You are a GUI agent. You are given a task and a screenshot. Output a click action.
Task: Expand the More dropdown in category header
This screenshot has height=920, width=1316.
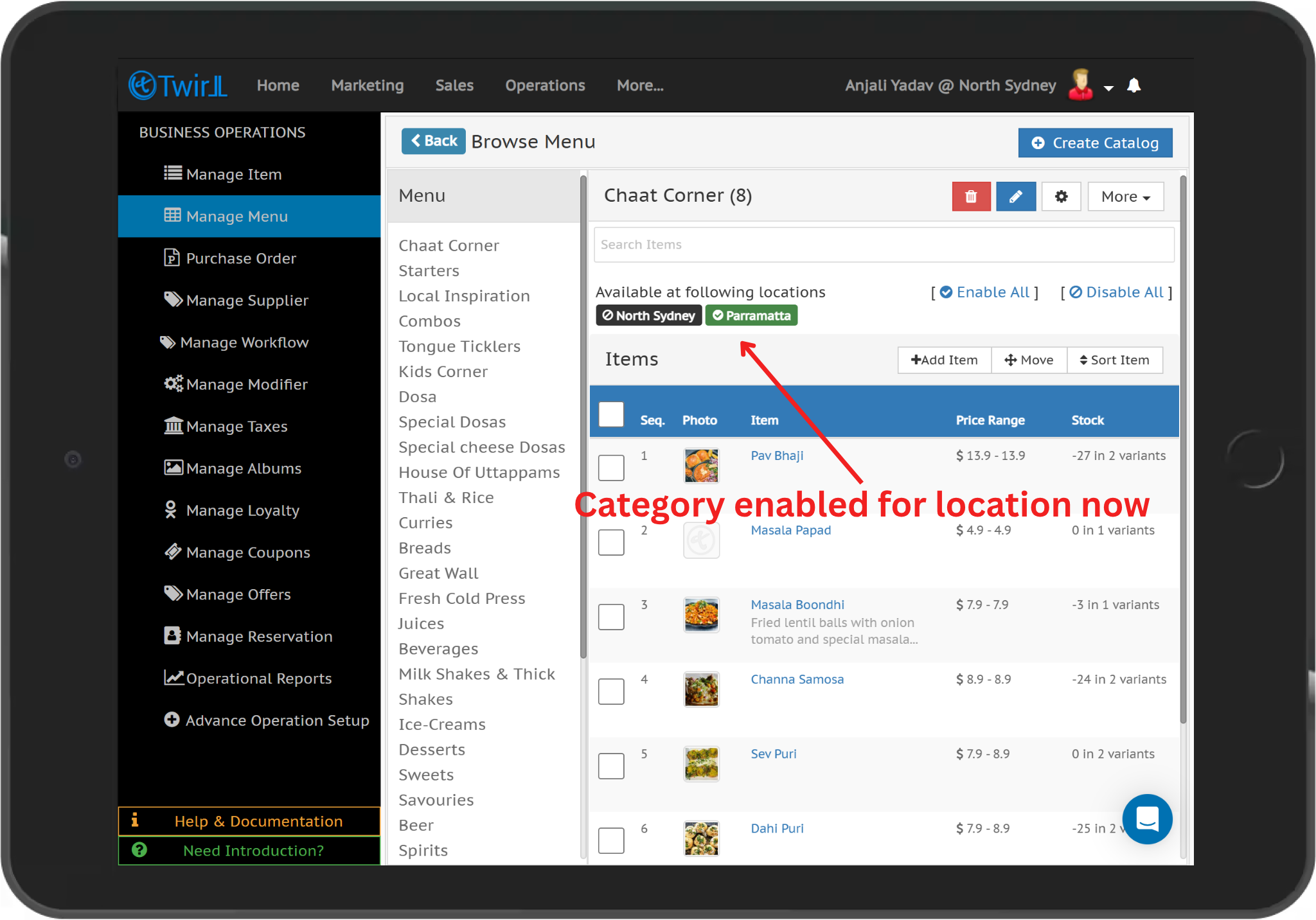1125,197
